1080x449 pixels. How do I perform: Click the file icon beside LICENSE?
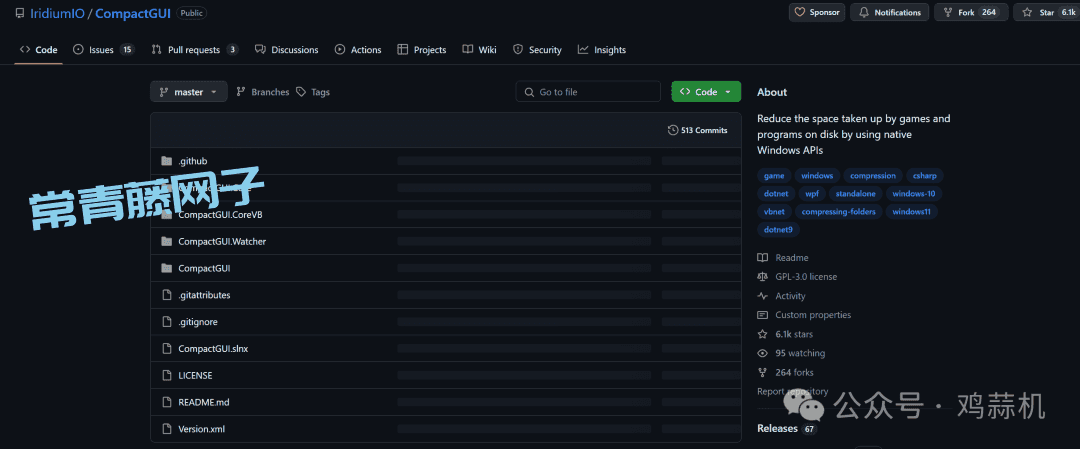166,375
